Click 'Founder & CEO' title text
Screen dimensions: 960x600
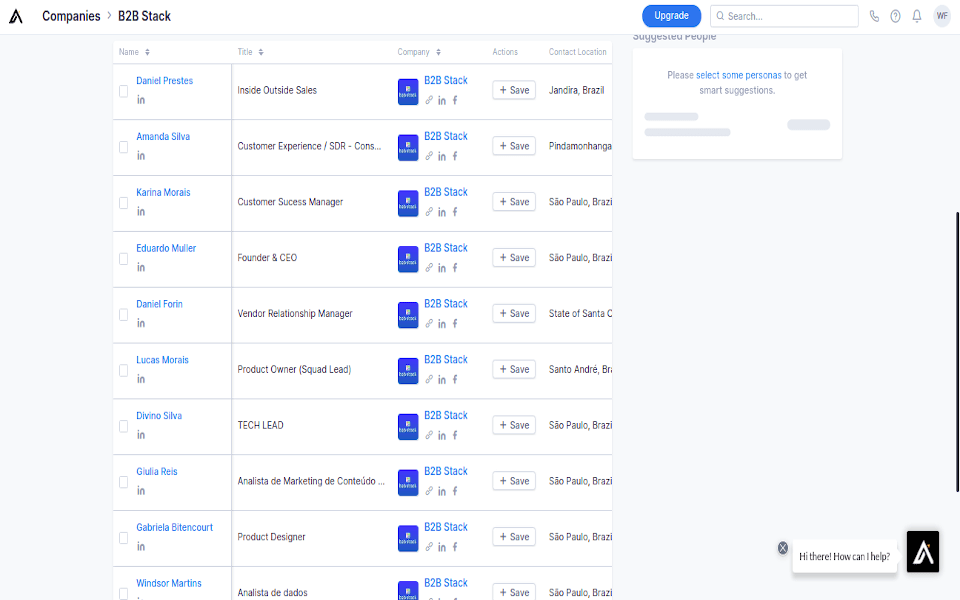(x=268, y=258)
